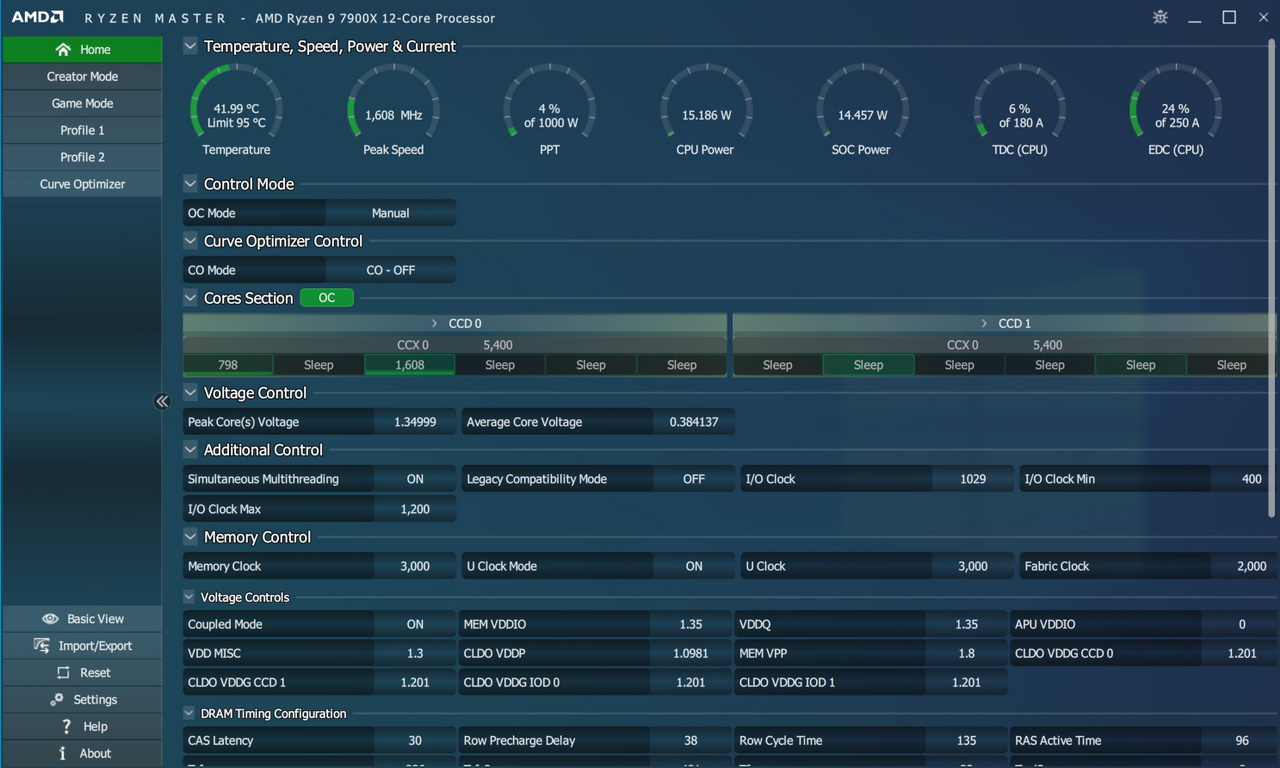Expand the CCD 0 header arrow
Viewport: 1280px width, 768px height.
click(434, 324)
